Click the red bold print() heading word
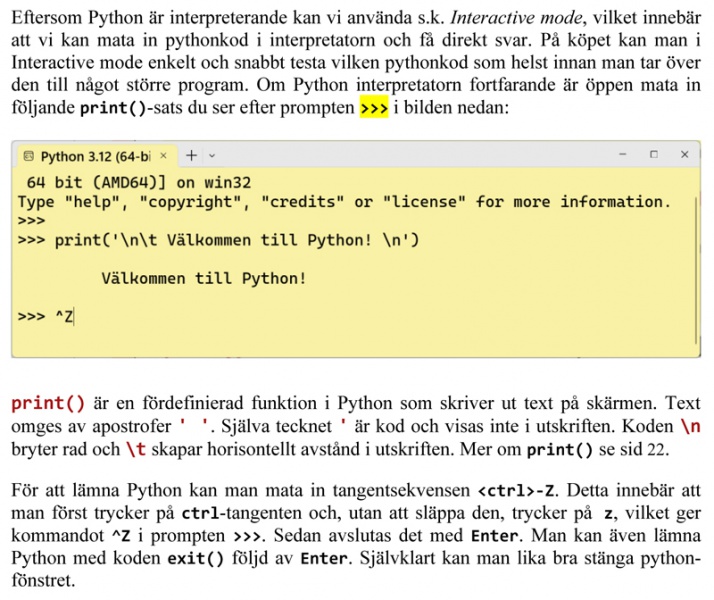714x600 pixels. pos(48,405)
